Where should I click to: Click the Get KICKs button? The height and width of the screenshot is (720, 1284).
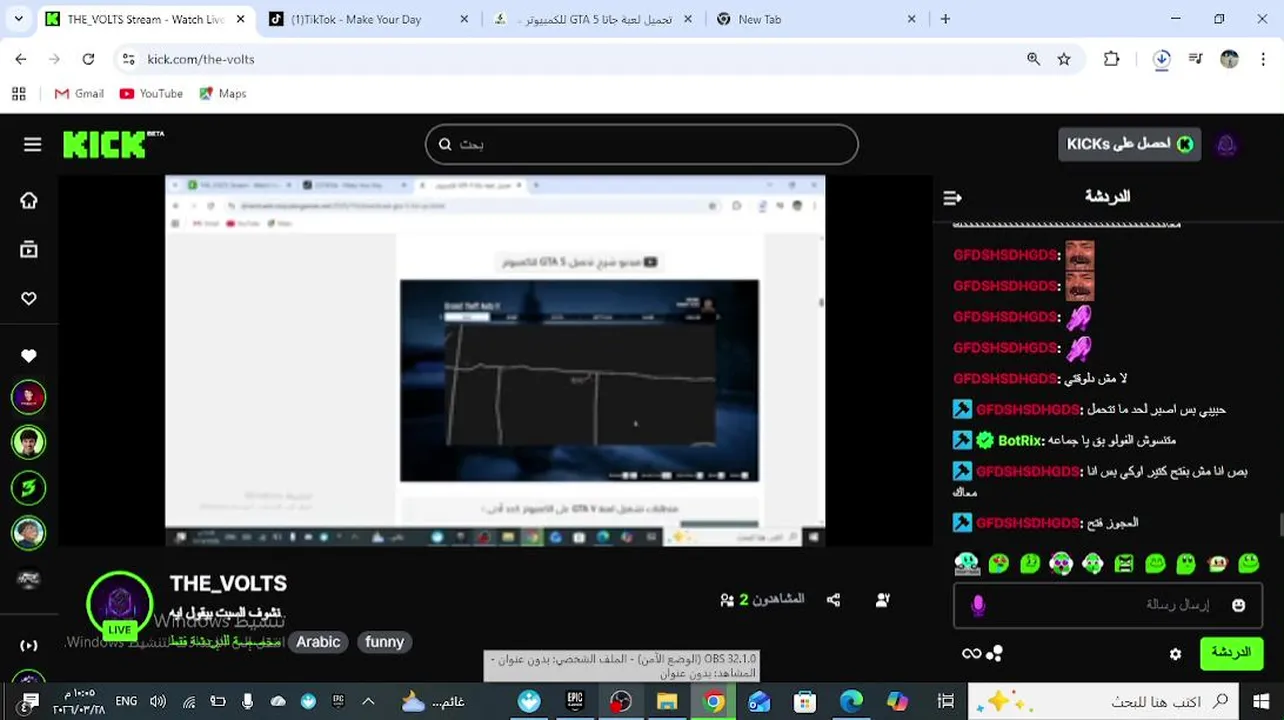click(1130, 144)
